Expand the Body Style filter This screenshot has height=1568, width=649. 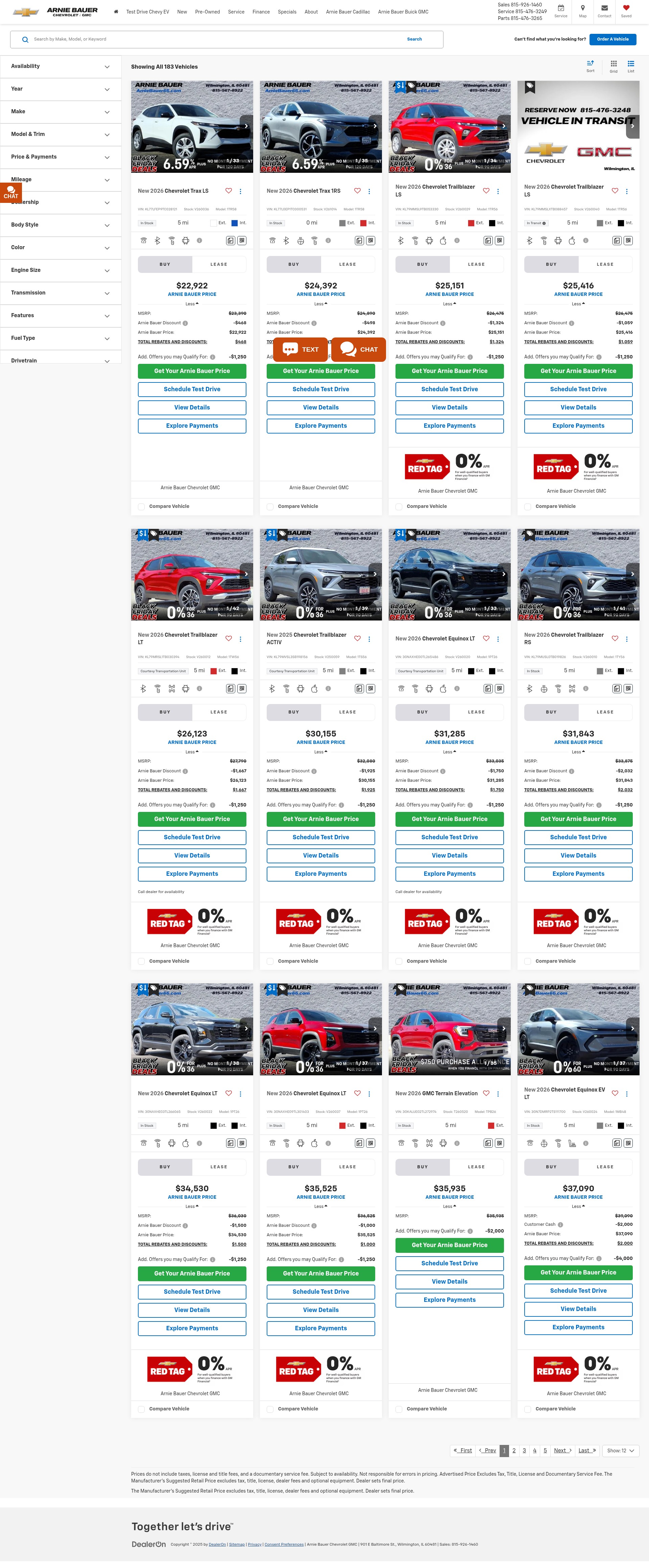click(60, 225)
